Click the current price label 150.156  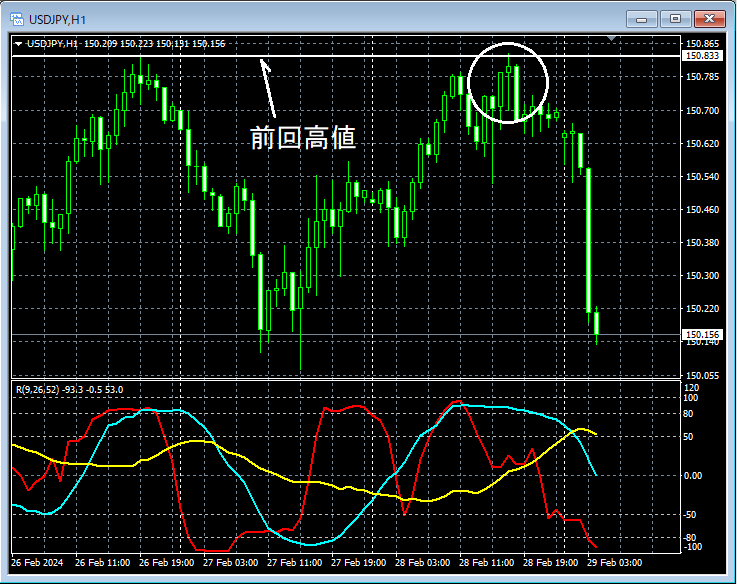point(702,334)
